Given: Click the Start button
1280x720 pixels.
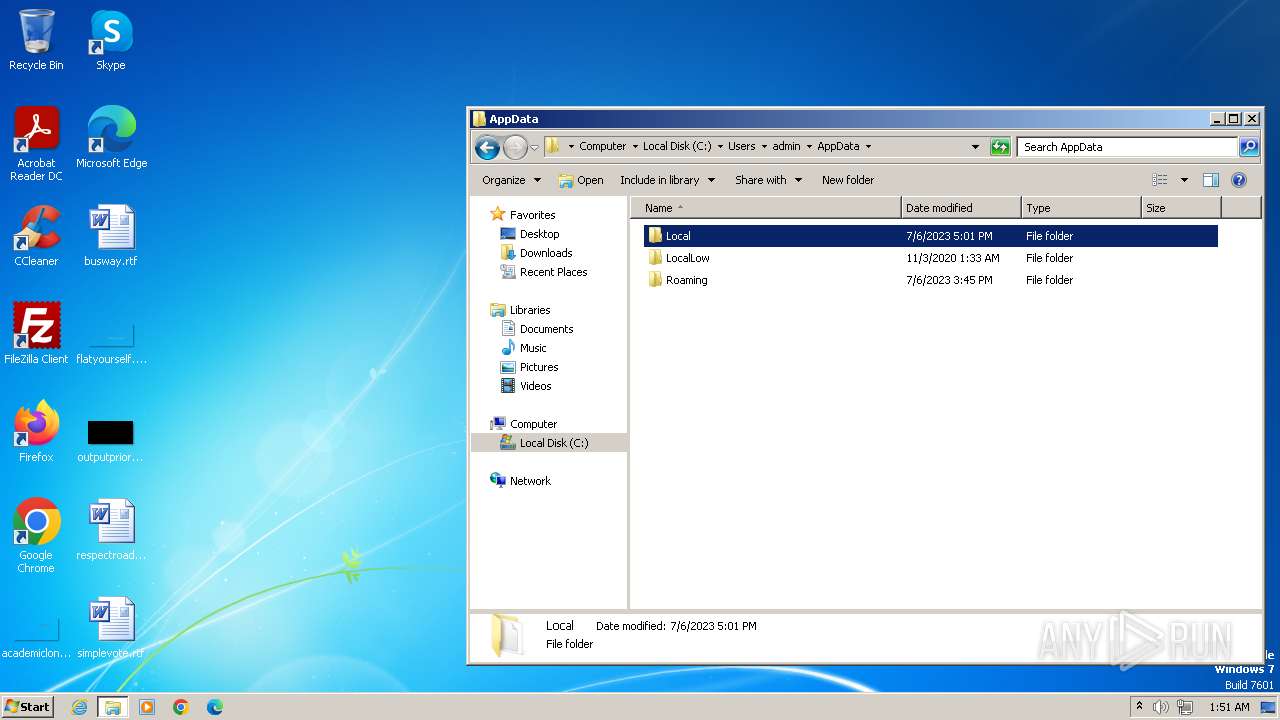Looking at the screenshot, I should pos(27,707).
